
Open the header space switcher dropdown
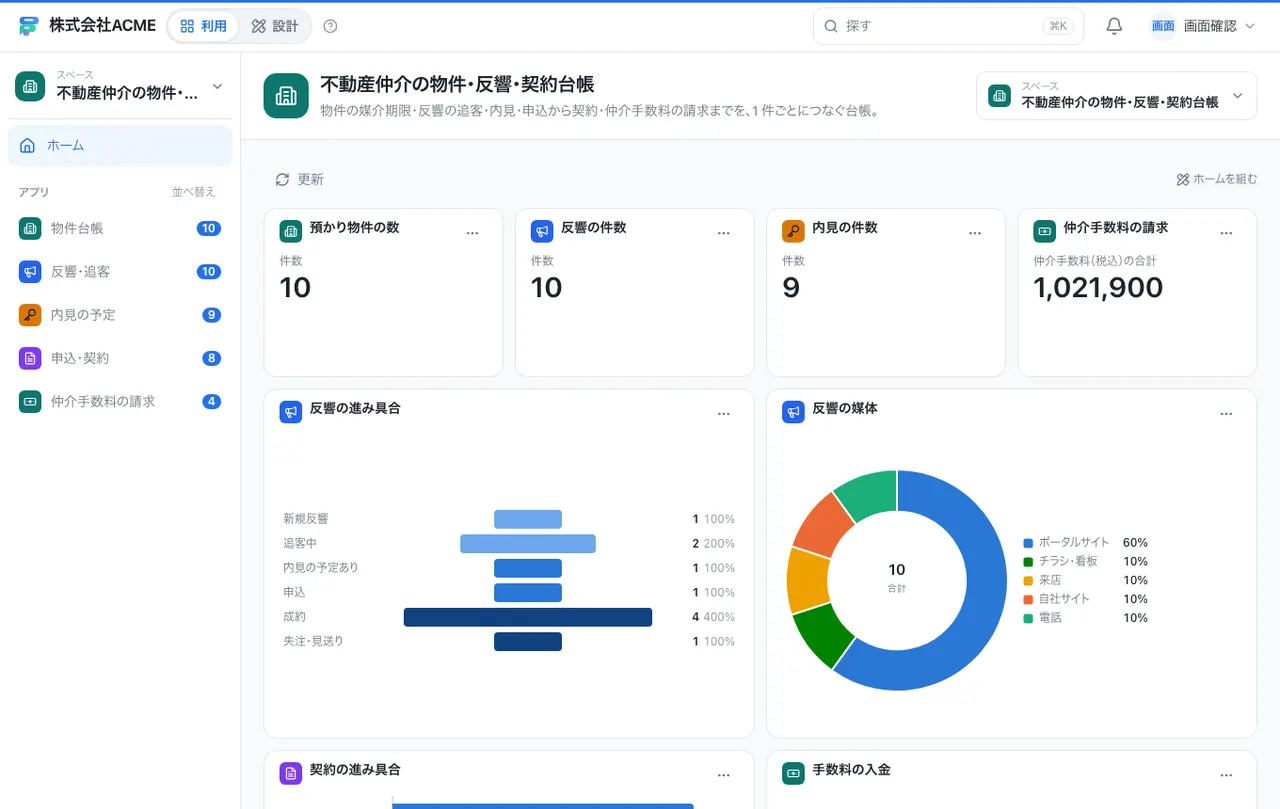click(1116, 96)
